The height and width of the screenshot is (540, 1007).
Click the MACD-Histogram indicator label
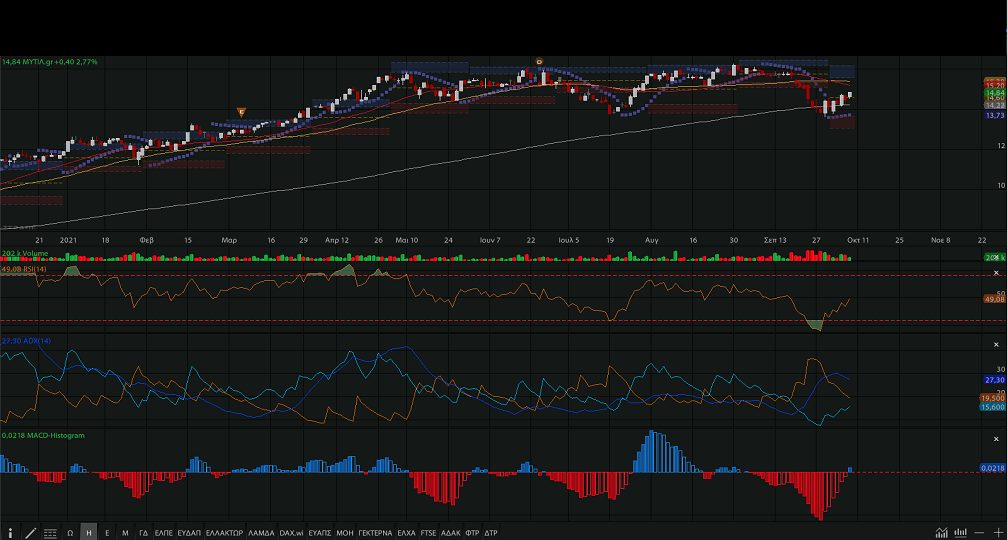pyautogui.click(x=43, y=435)
